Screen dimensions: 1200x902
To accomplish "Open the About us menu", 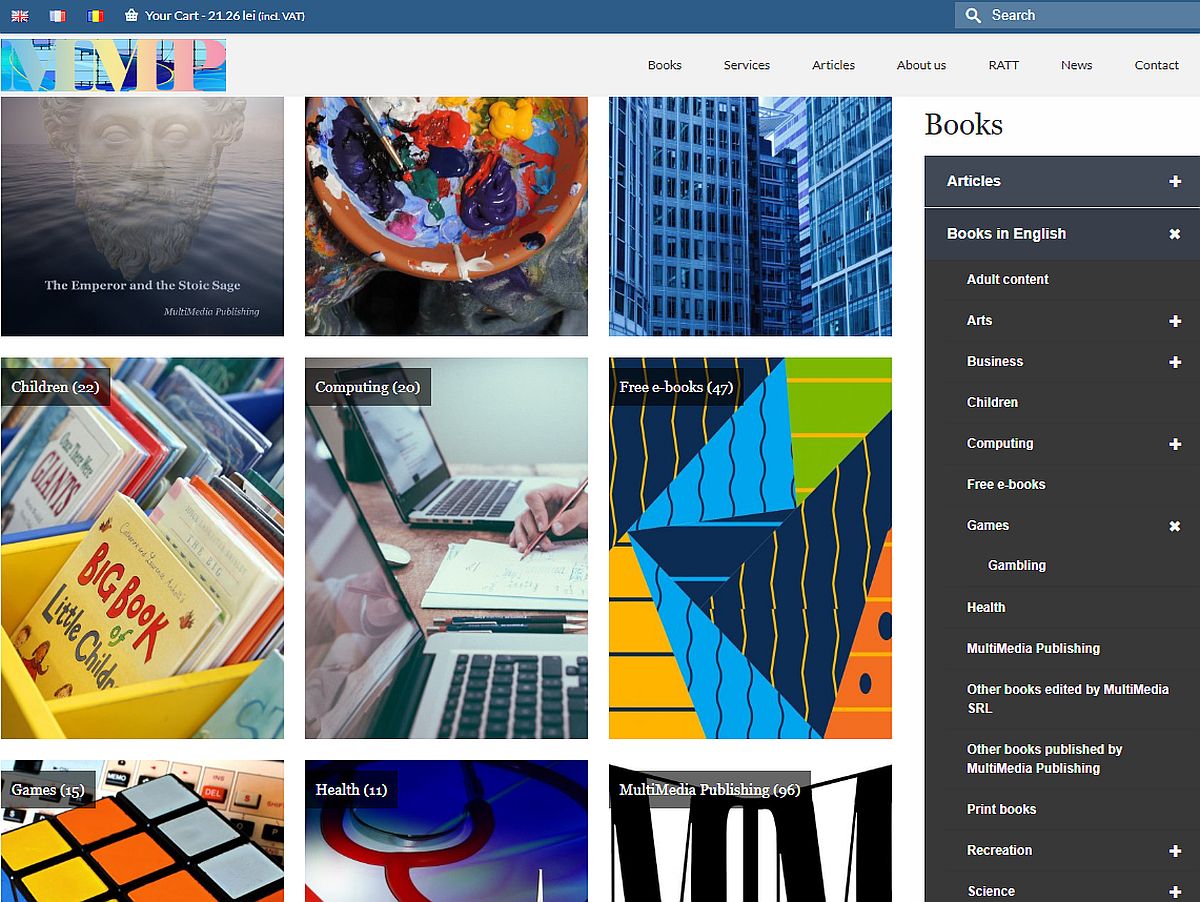I will (921, 65).
